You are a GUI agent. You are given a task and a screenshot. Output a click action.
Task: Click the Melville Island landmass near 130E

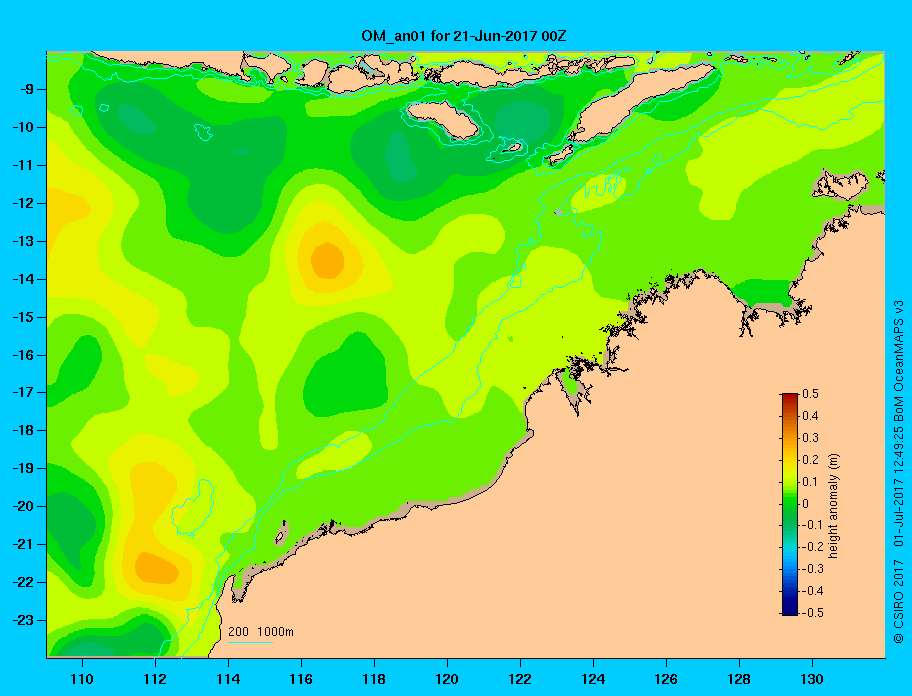tap(840, 185)
